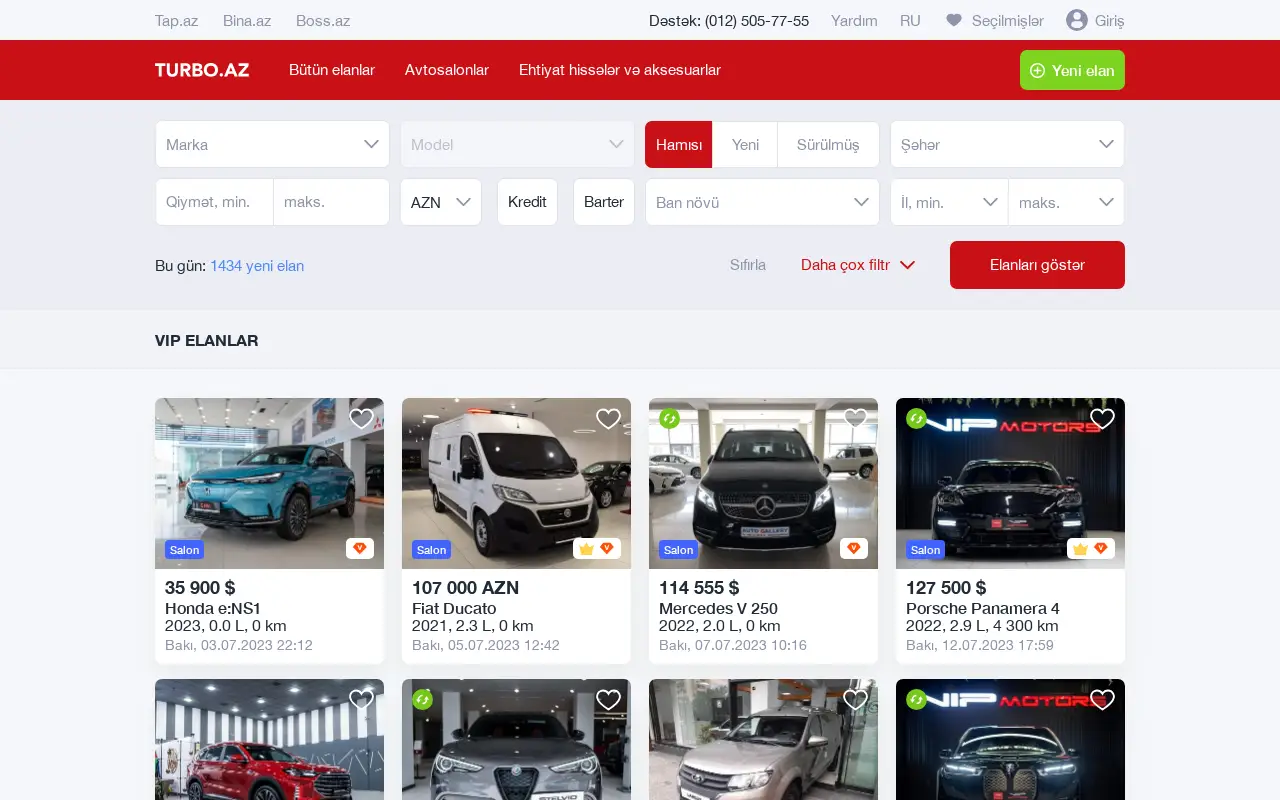Click the crown VIP badge on Fiat Ducato
The image size is (1280, 800).
point(586,549)
